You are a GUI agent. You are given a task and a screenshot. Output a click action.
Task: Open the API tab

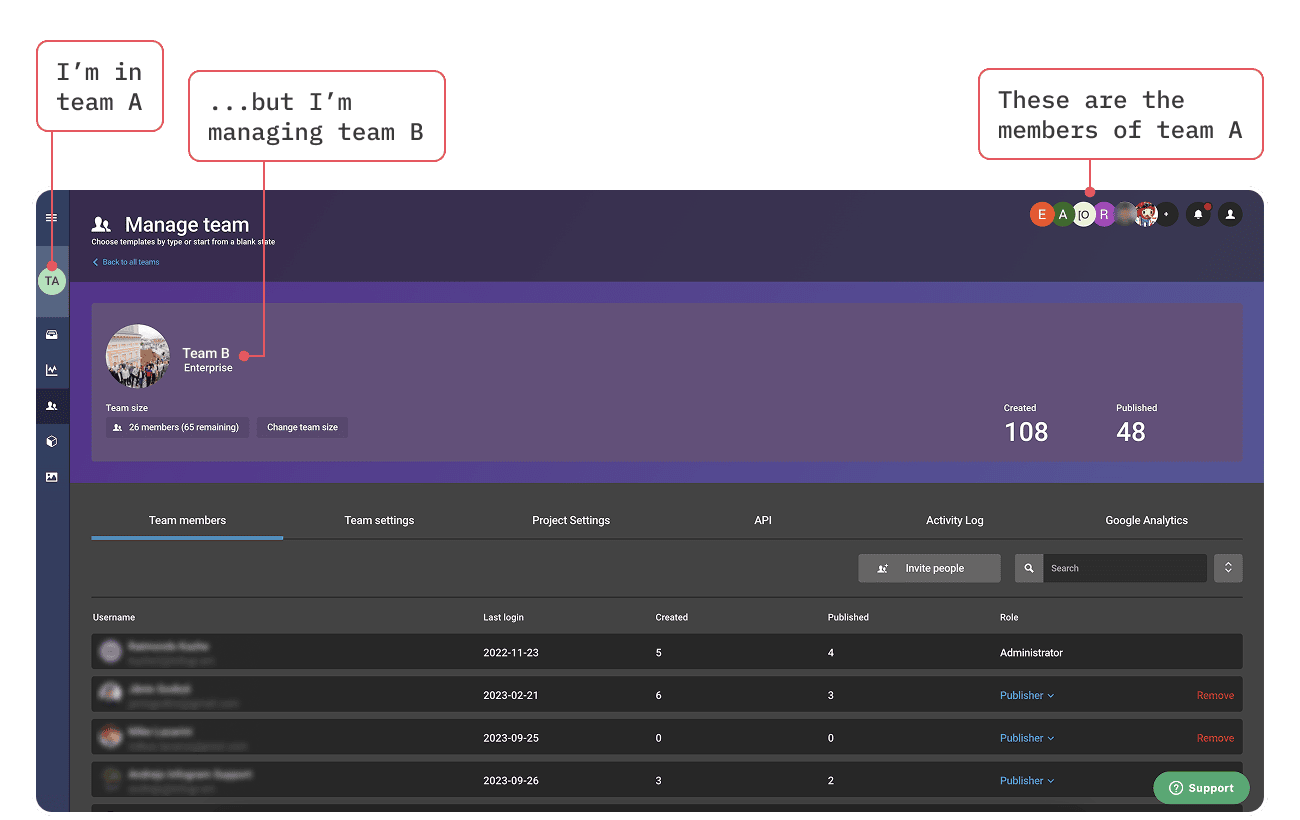coord(763,520)
